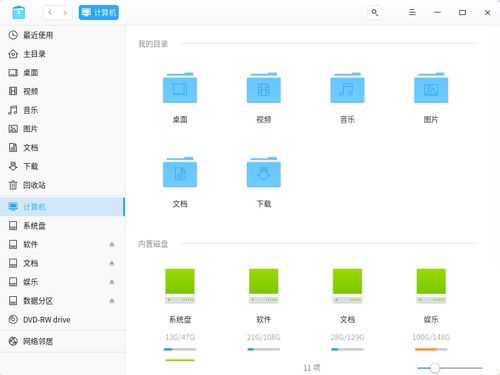Close the file manager window
The height and width of the screenshot is (375, 500).
click(x=487, y=13)
